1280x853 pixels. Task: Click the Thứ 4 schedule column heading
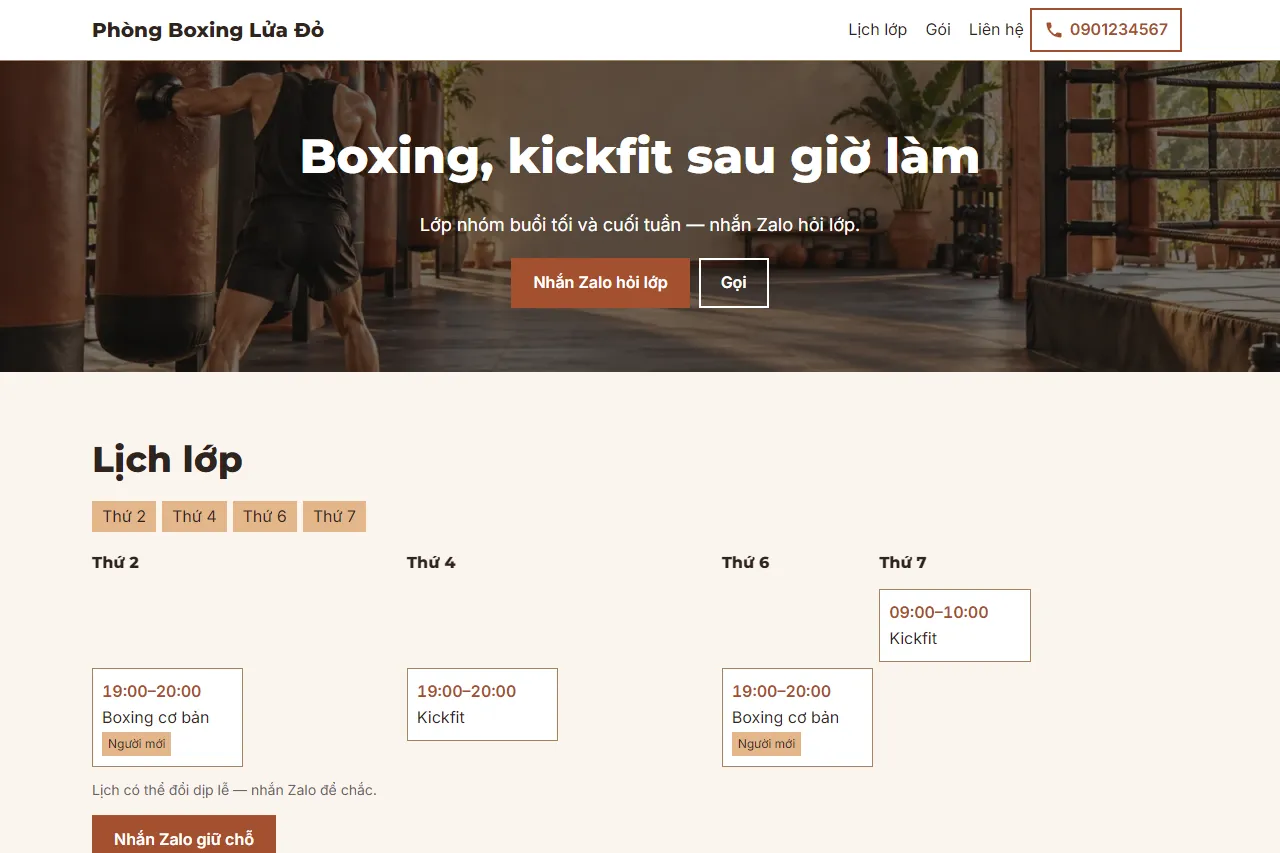click(x=431, y=562)
